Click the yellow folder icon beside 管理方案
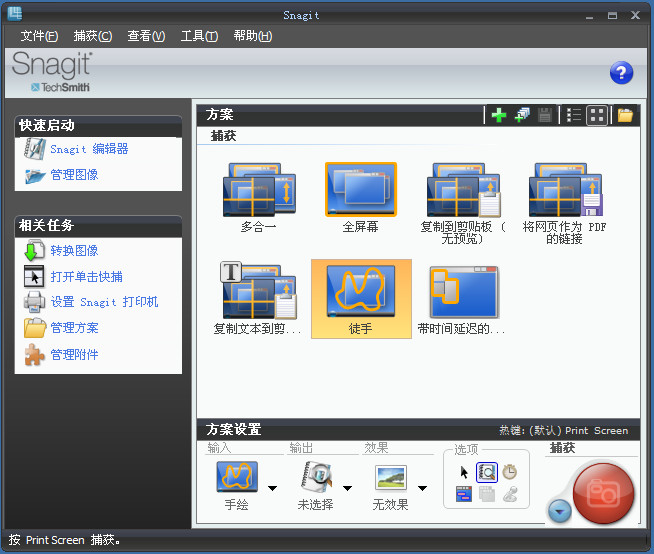 (35, 328)
